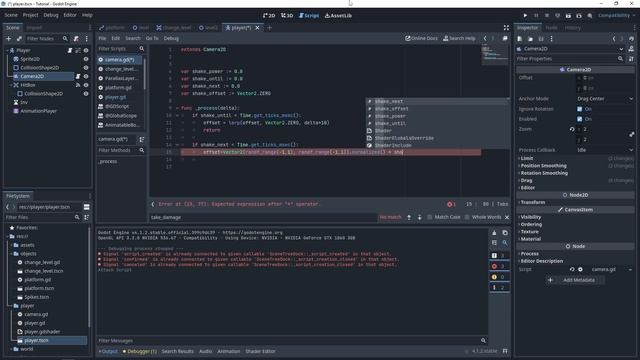The width and height of the screenshot is (640, 360).
Task: Click the instantiate child scene link icon
Action: click(x=19, y=39)
